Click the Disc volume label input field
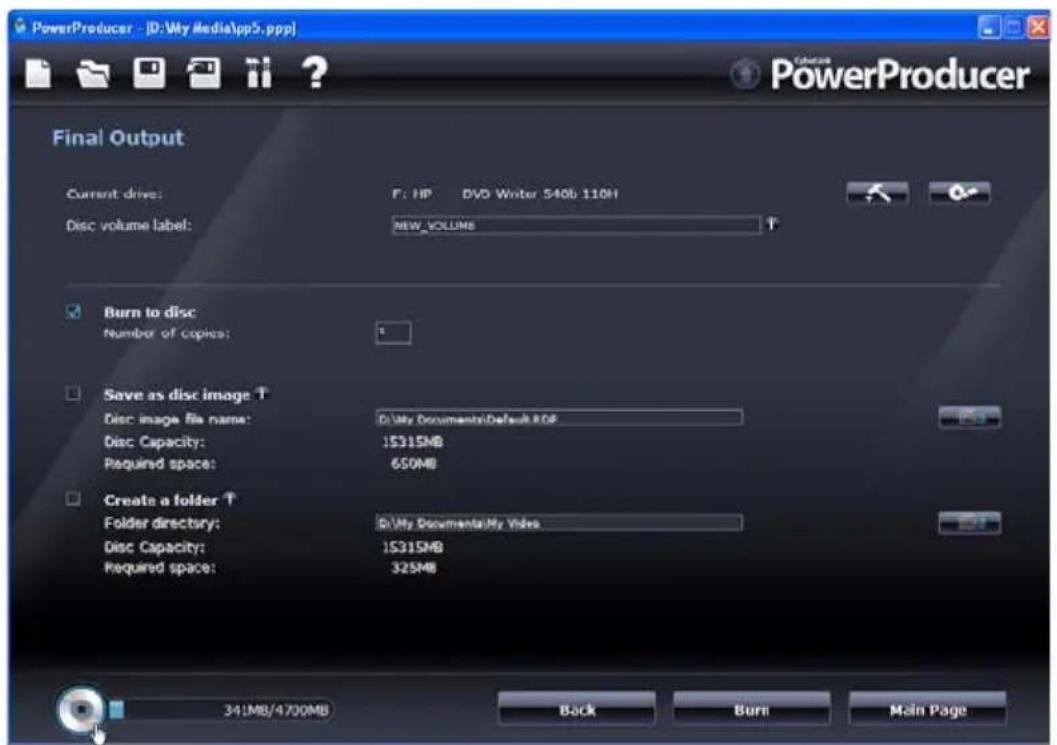Image resolution: width=1057 pixels, height=745 pixels. tap(576, 225)
